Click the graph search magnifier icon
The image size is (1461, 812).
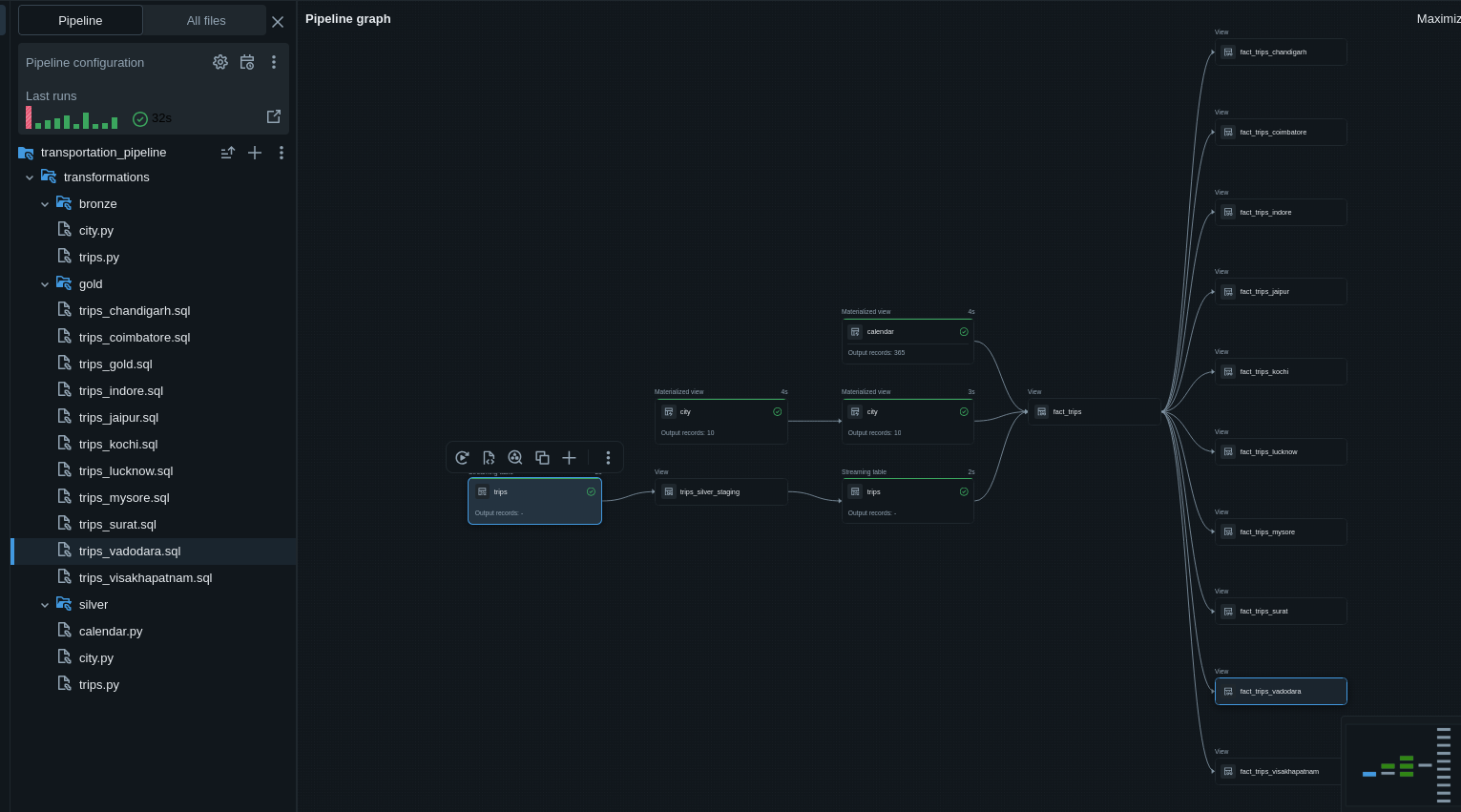[515, 457]
